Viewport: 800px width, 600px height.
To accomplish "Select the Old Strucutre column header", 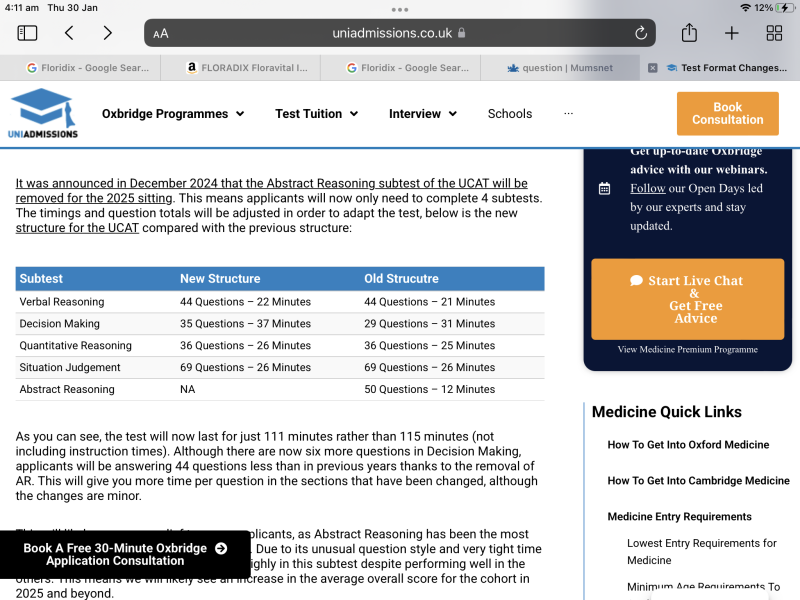I will click(401, 279).
